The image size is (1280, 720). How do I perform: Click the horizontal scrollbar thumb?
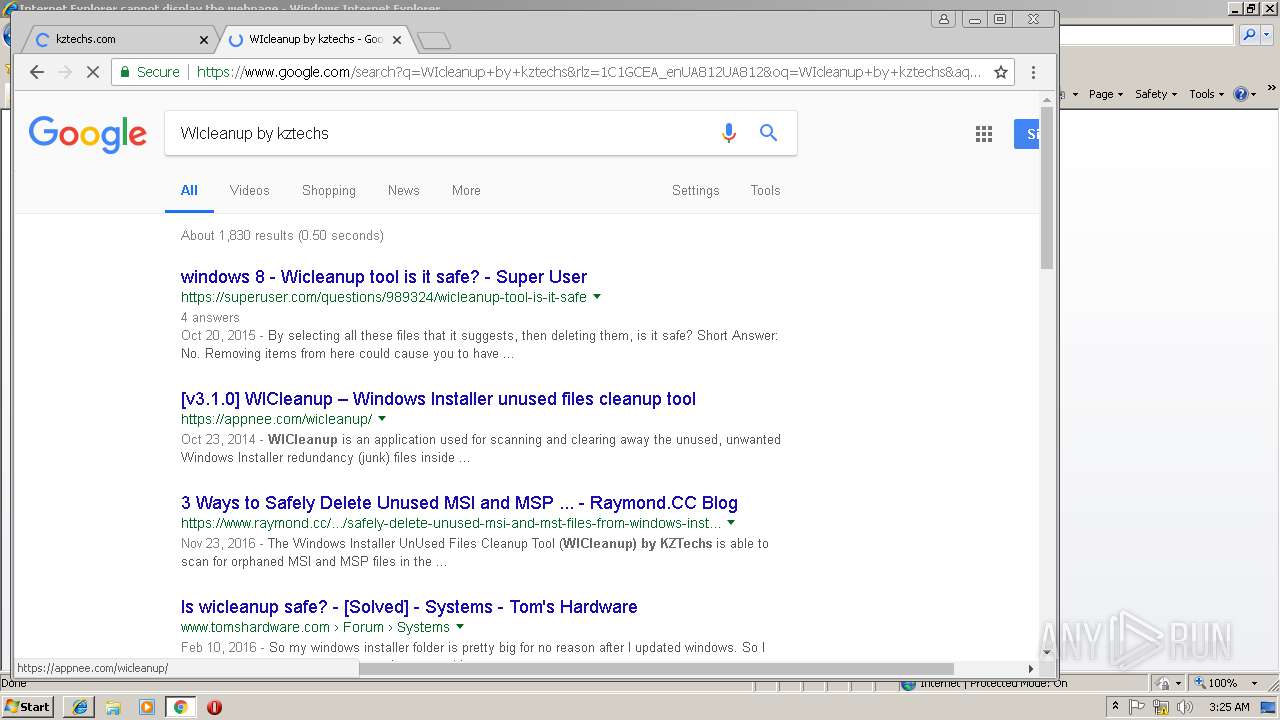click(x=656, y=668)
